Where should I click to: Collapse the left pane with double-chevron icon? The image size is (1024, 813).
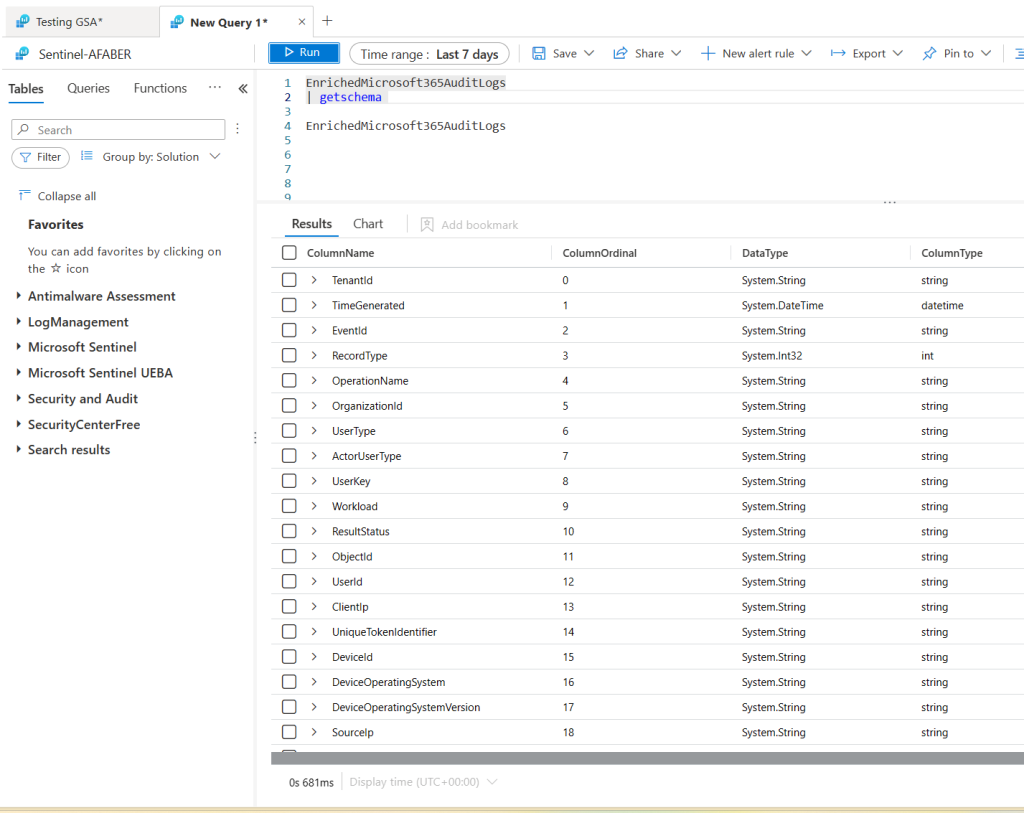(x=243, y=89)
